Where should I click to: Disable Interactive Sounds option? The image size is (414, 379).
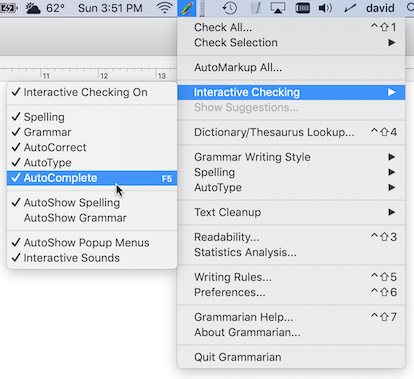coord(92,258)
